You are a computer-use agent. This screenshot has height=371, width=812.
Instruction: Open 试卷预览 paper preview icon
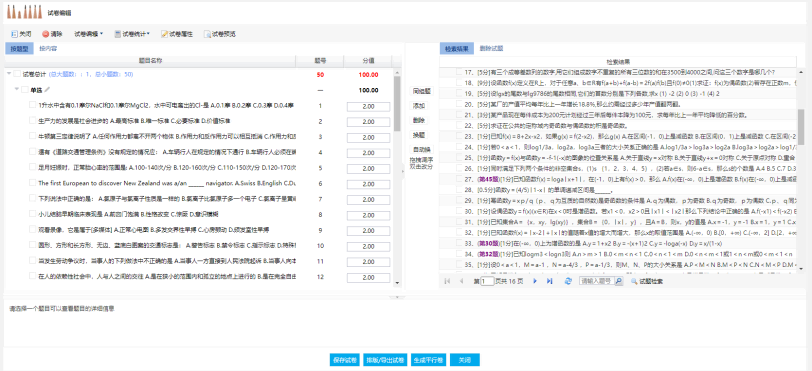click(x=207, y=34)
